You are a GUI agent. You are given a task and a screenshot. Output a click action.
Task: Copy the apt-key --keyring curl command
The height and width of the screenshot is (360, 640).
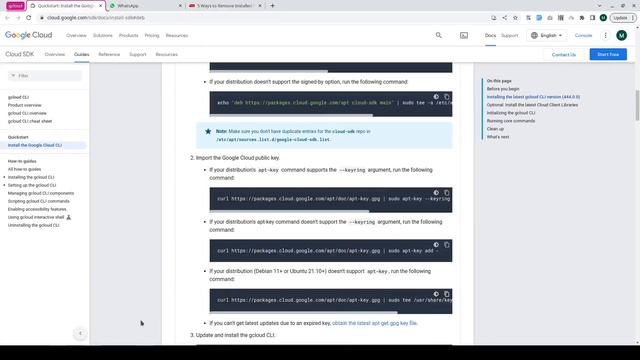[x=447, y=193]
